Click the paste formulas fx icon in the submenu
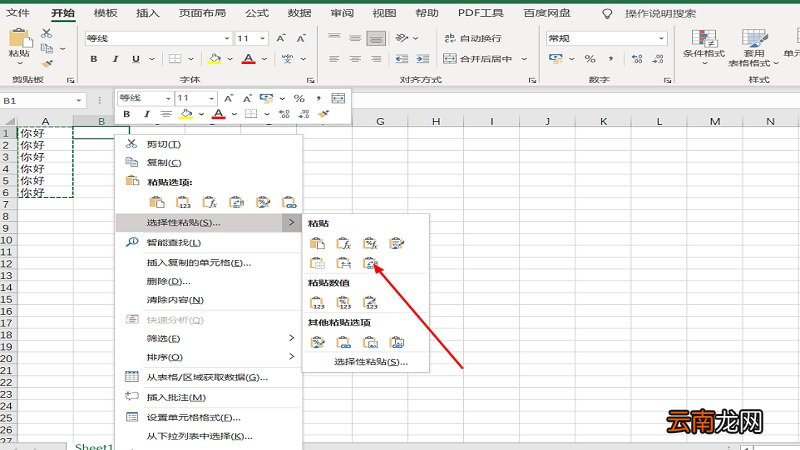The width and height of the screenshot is (800, 450). click(344, 243)
